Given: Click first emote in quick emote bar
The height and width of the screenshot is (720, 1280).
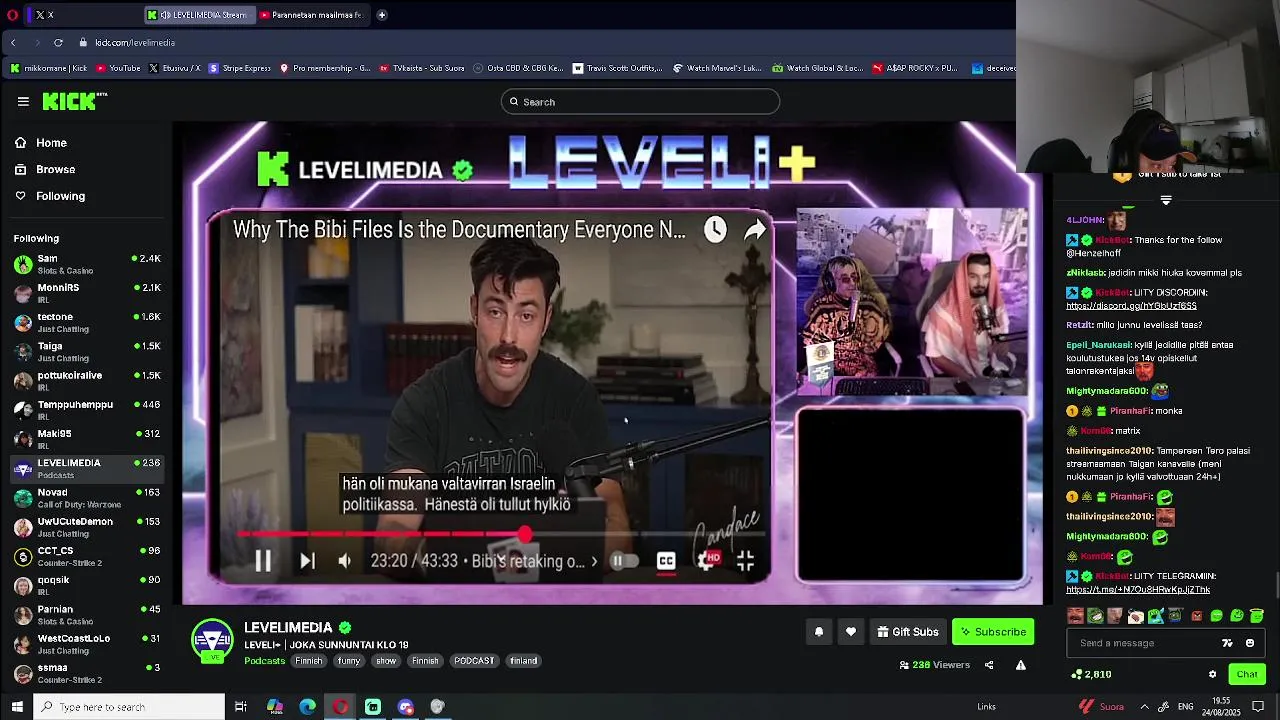Looking at the screenshot, I should [1075, 616].
